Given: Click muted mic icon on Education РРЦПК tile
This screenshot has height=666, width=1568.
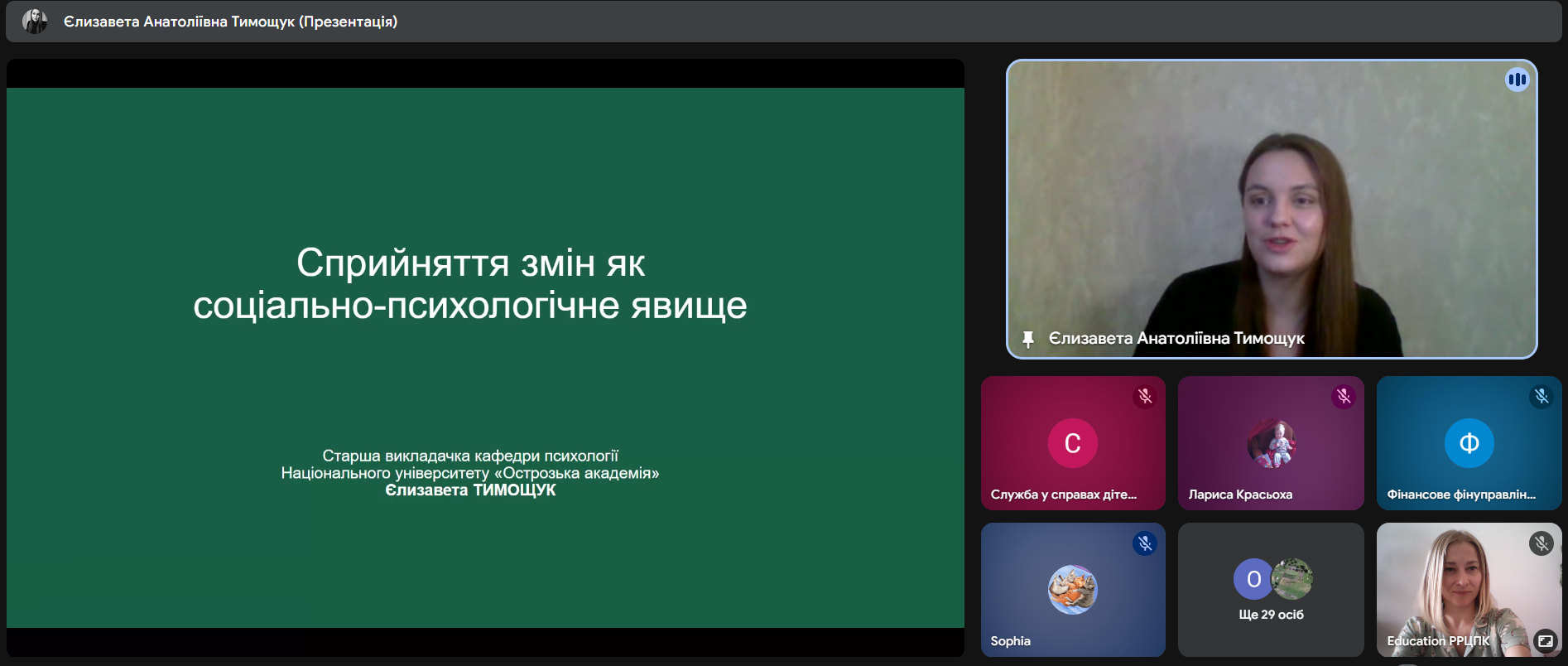Looking at the screenshot, I should (1541, 543).
